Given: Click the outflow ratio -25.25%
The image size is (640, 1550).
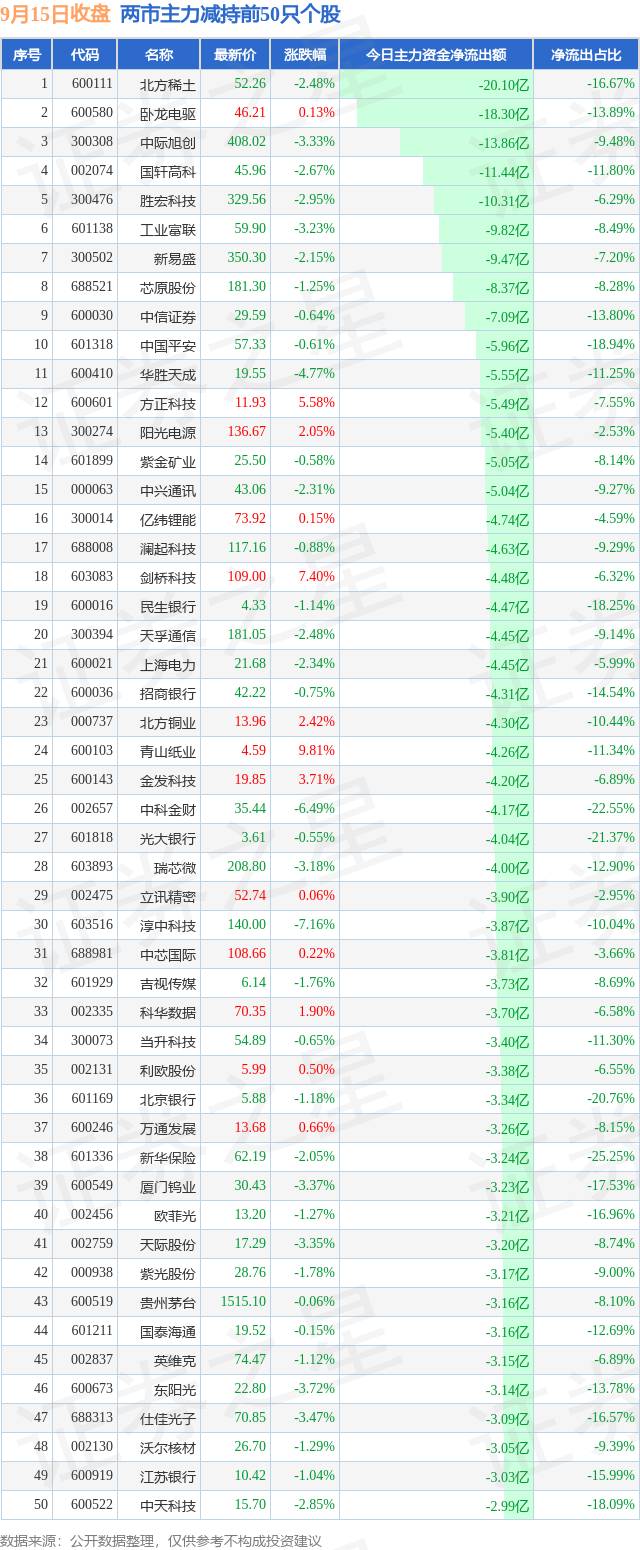Looking at the screenshot, I should pyautogui.click(x=611, y=1156).
